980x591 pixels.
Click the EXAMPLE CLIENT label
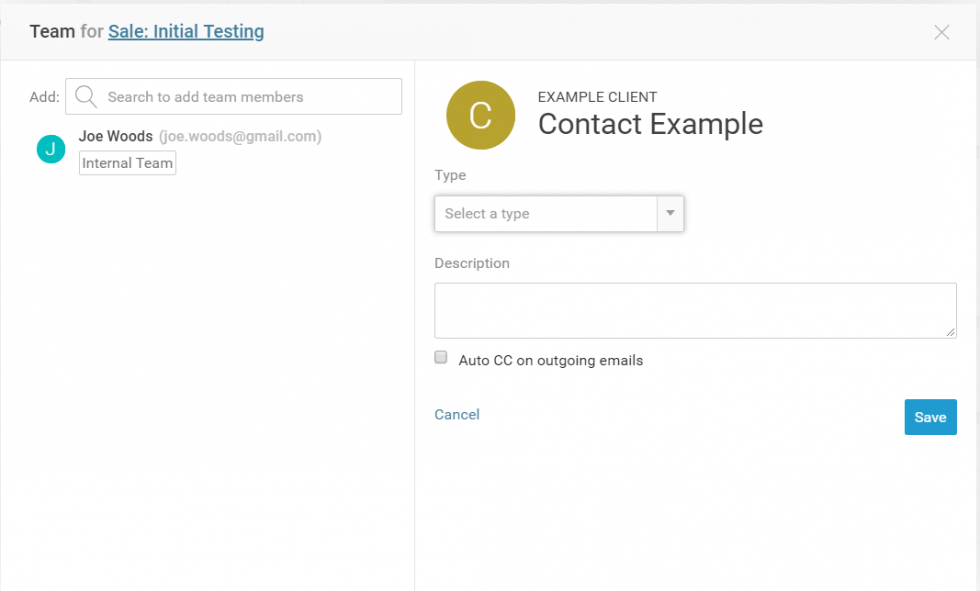click(597, 97)
